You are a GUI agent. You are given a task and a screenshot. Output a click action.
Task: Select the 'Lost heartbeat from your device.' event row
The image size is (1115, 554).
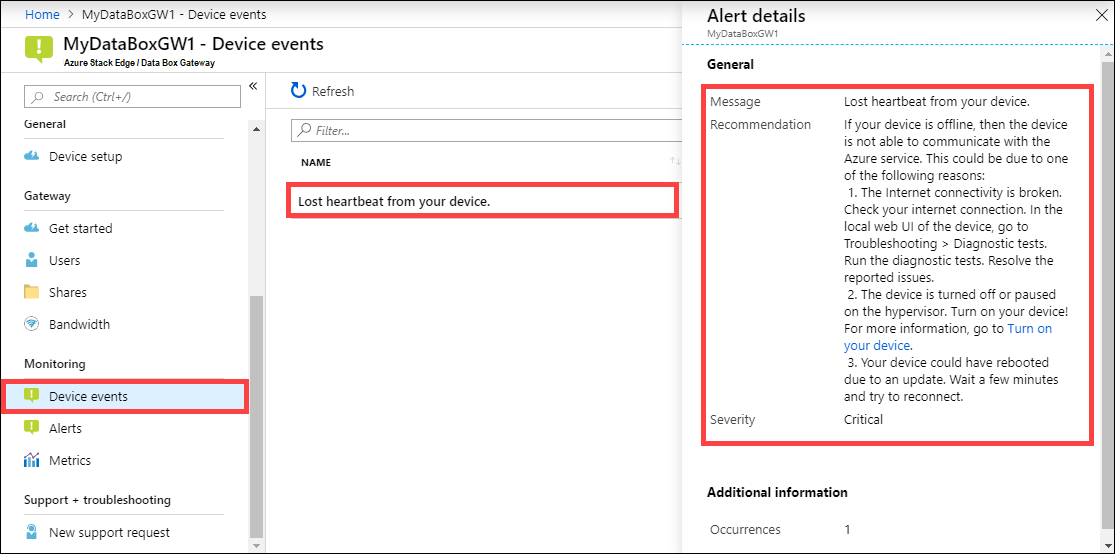(481, 201)
